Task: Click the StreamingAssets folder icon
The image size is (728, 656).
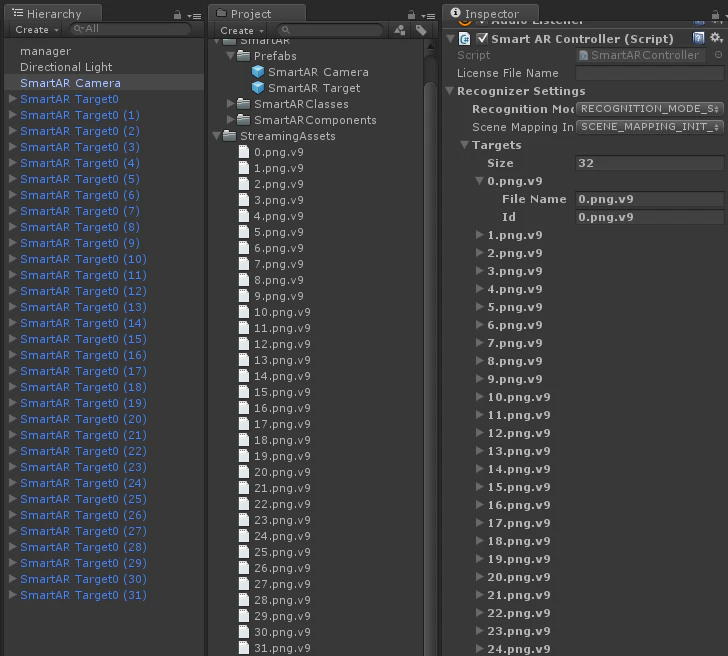Action: click(229, 136)
